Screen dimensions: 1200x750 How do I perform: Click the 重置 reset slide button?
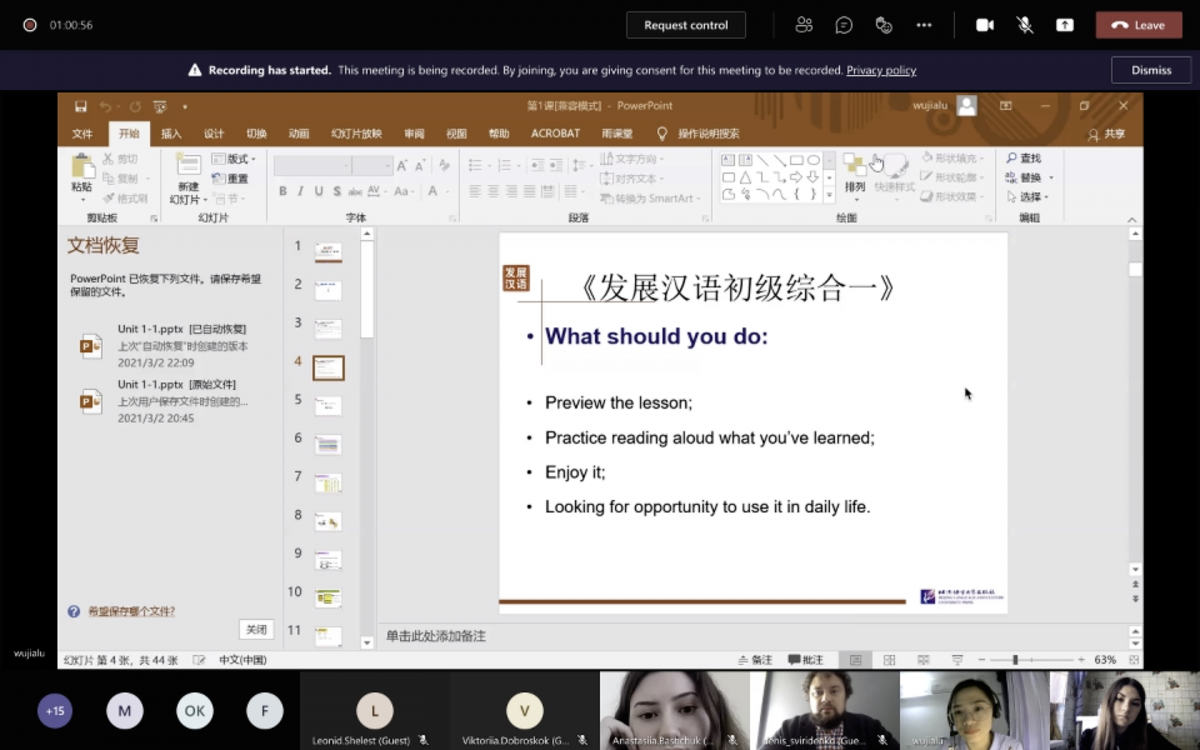[x=231, y=178]
